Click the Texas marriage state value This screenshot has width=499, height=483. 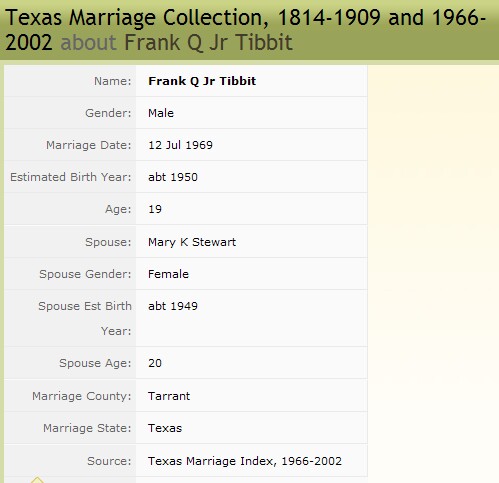point(165,428)
